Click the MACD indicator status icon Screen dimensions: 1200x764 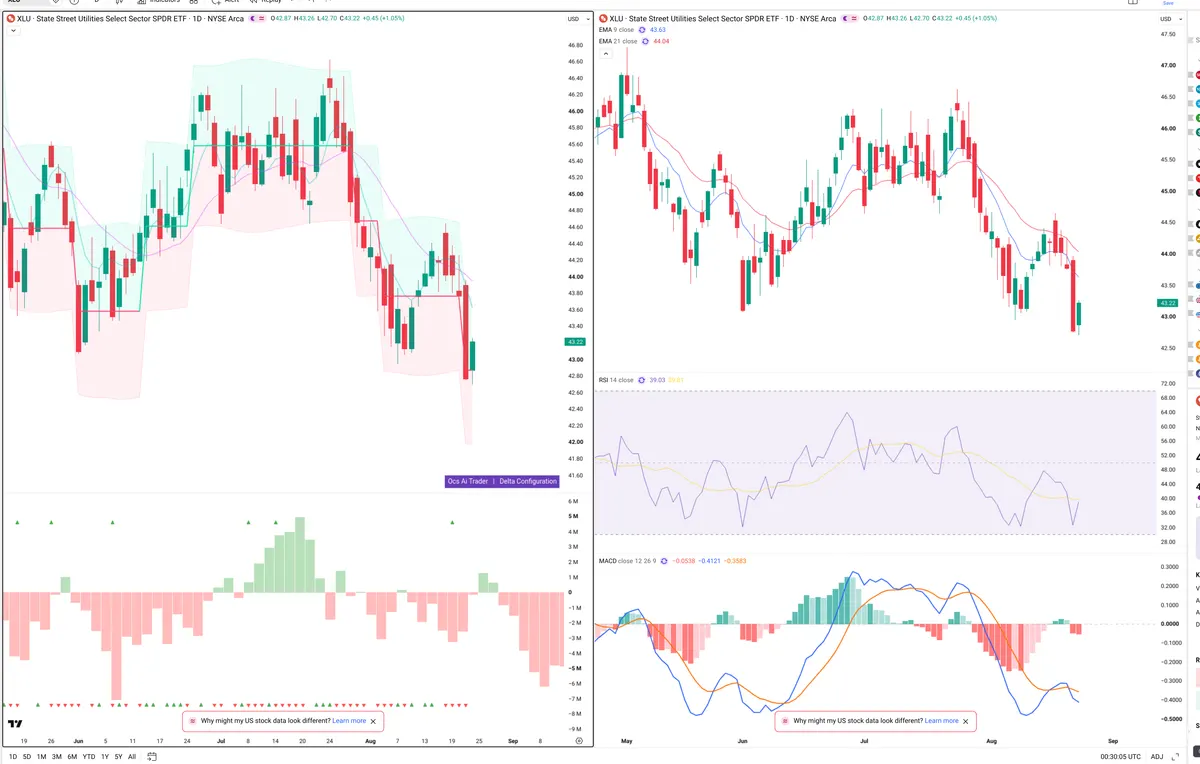(x=663, y=561)
